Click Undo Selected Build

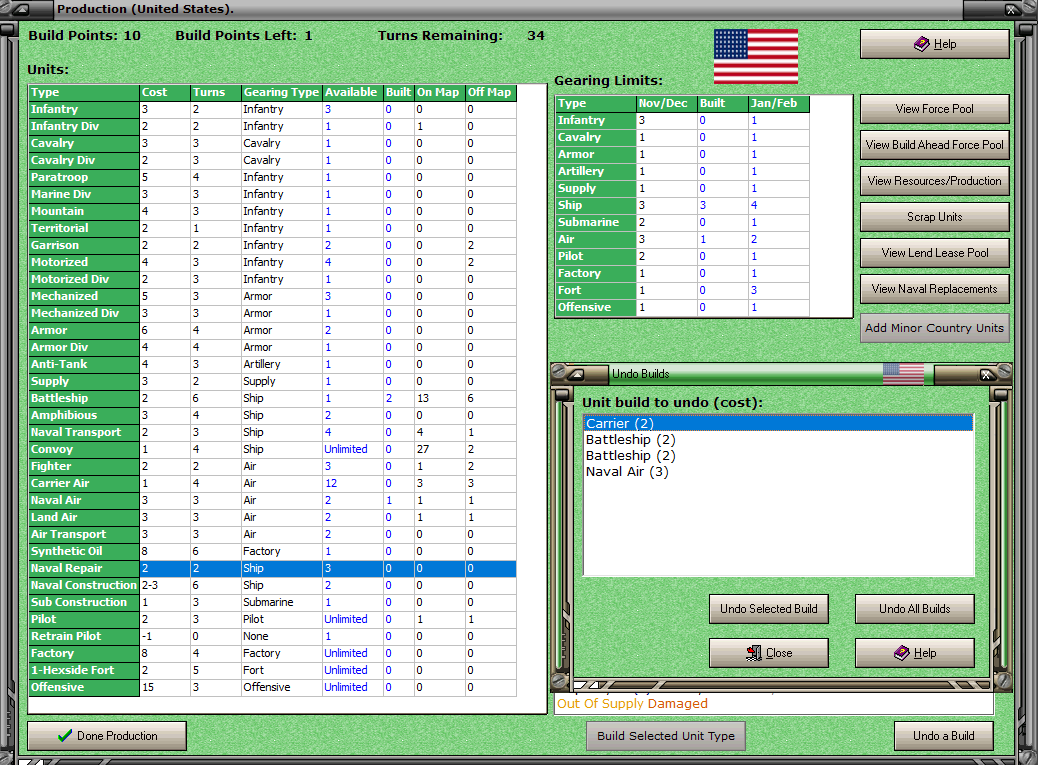click(x=769, y=609)
